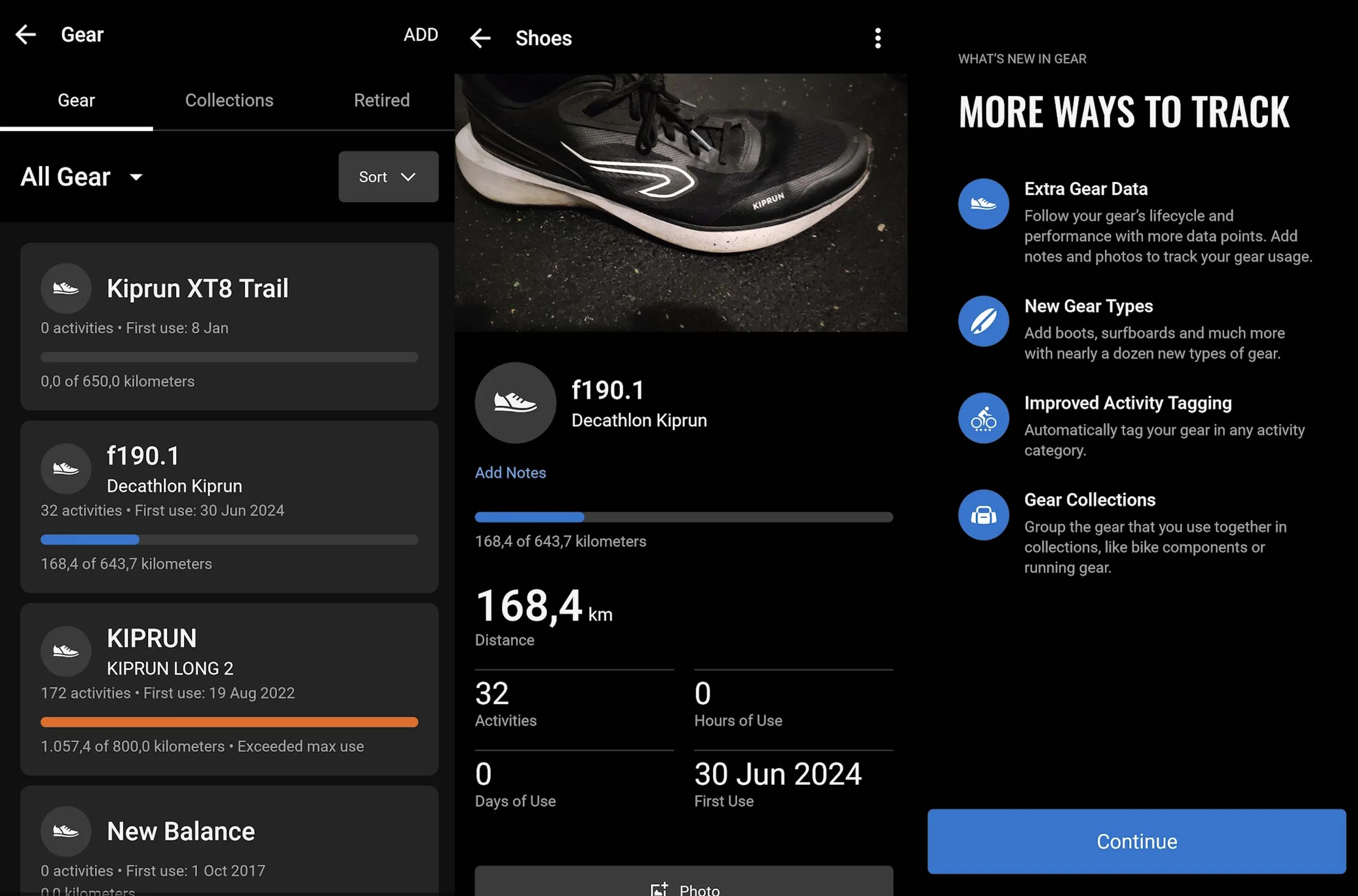Click the Improved Activity Tagging bike icon
The height and width of the screenshot is (896, 1358).
pyautogui.click(x=983, y=418)
